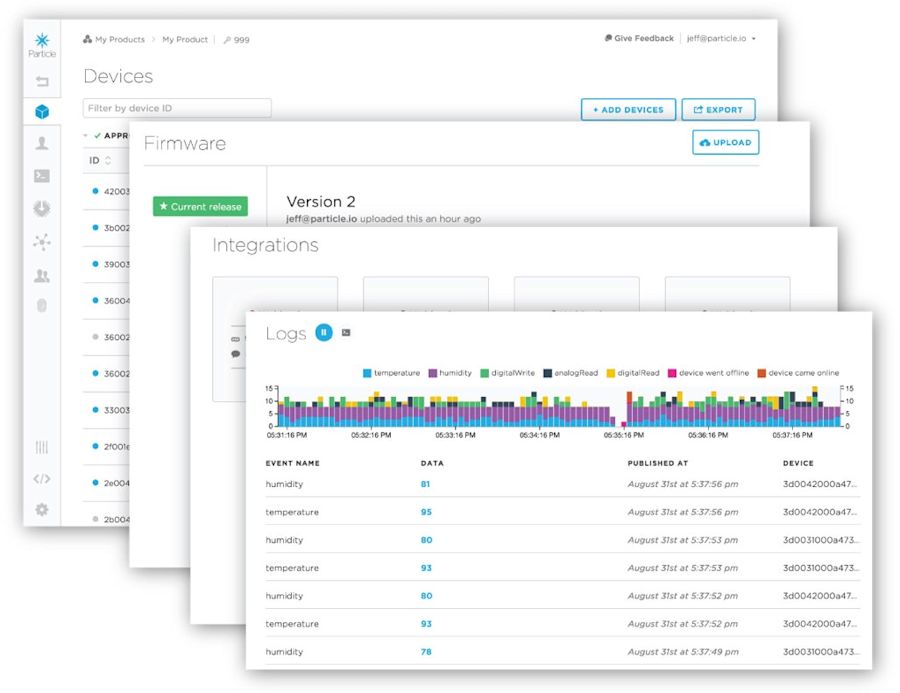Click the timestamp August 31st at 5:37:49 pm
Viewport: 900px width, 693px height.
tap(683, 652)
